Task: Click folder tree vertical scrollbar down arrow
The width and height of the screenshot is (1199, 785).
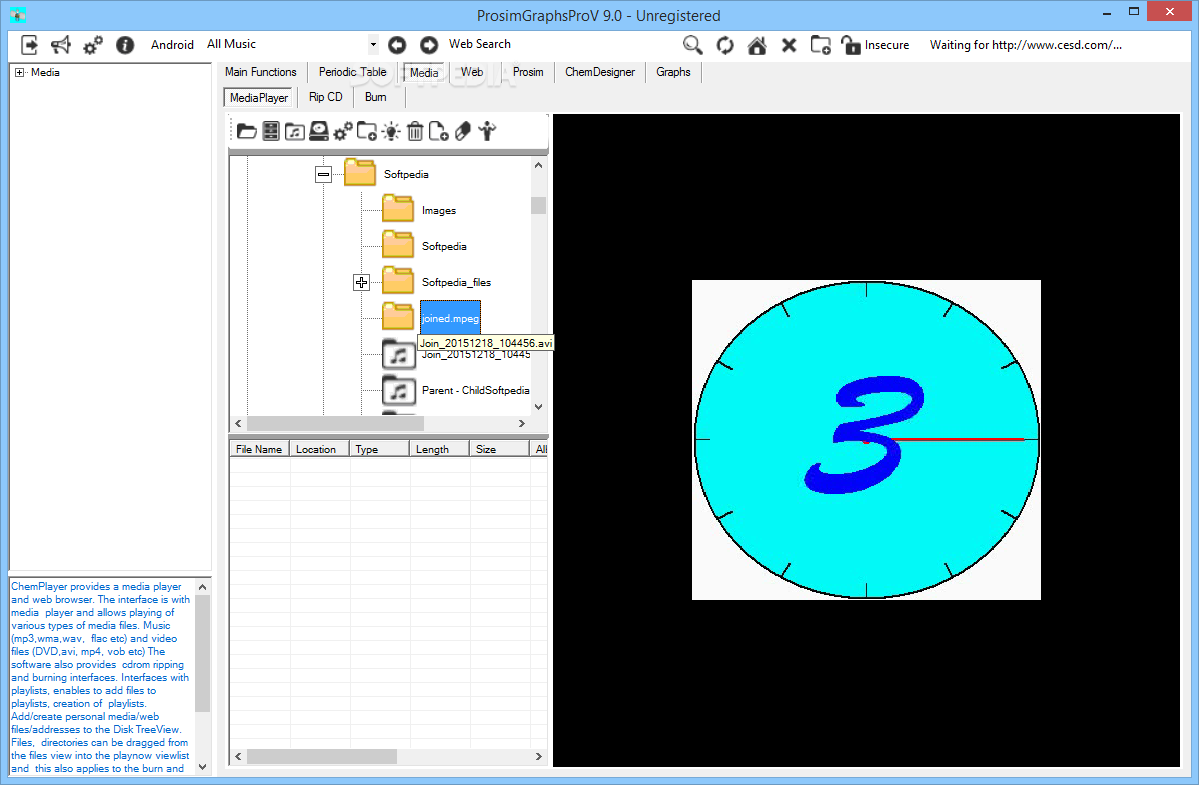Action: point(538,407)
